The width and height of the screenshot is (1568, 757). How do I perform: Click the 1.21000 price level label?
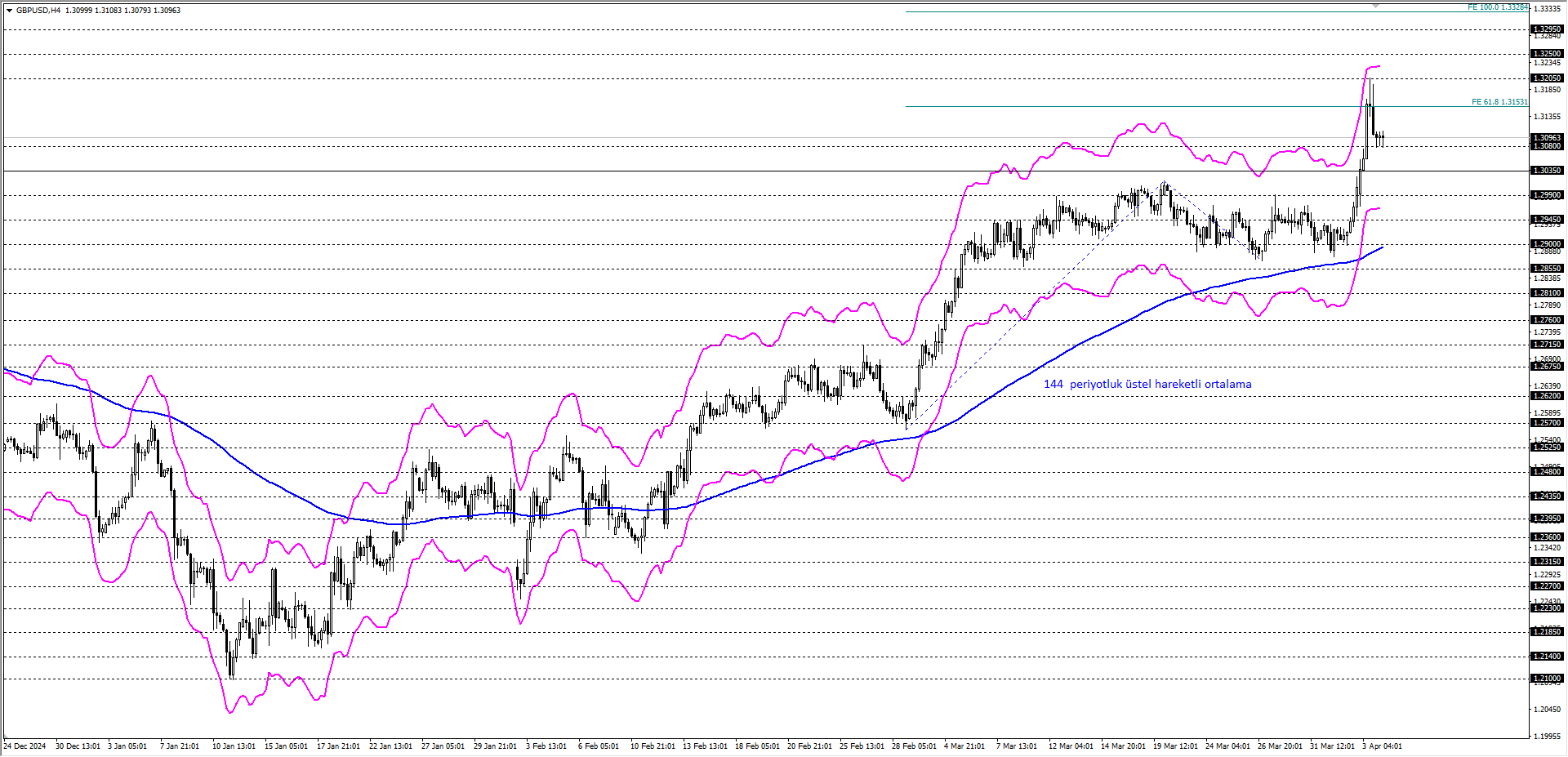(1547, 679)
